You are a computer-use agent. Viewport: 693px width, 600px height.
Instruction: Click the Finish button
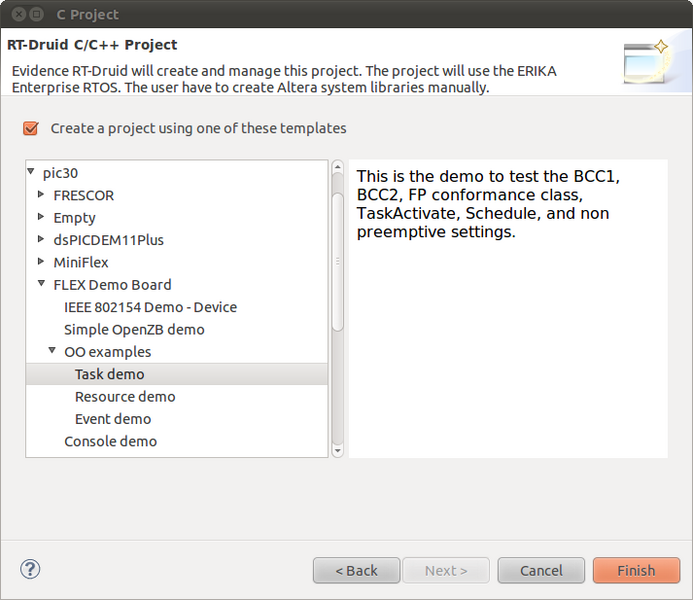(636, 570)
